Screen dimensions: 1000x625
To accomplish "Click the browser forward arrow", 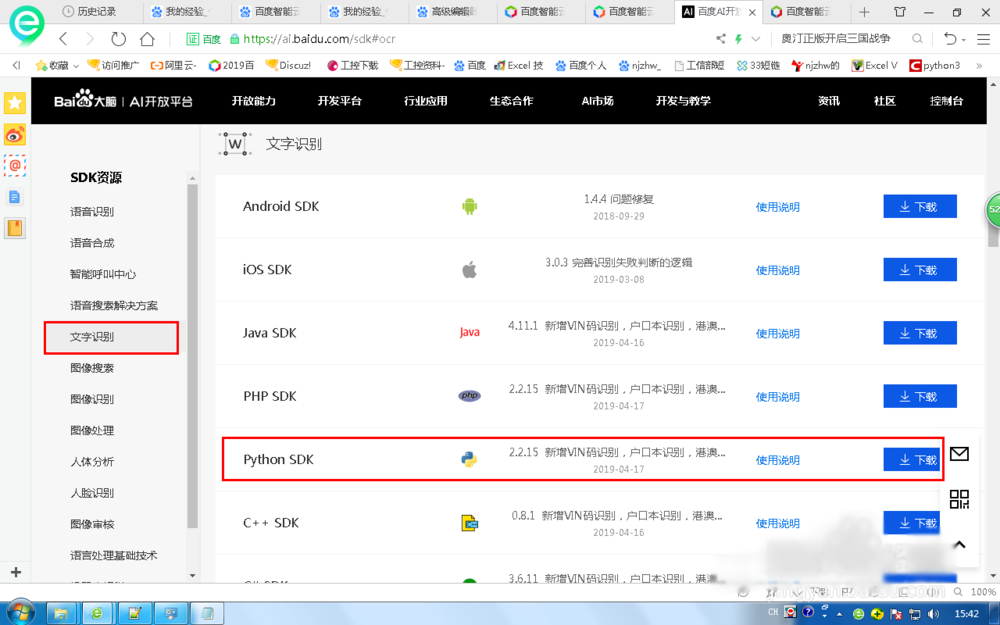I will (x=90, y=39).
